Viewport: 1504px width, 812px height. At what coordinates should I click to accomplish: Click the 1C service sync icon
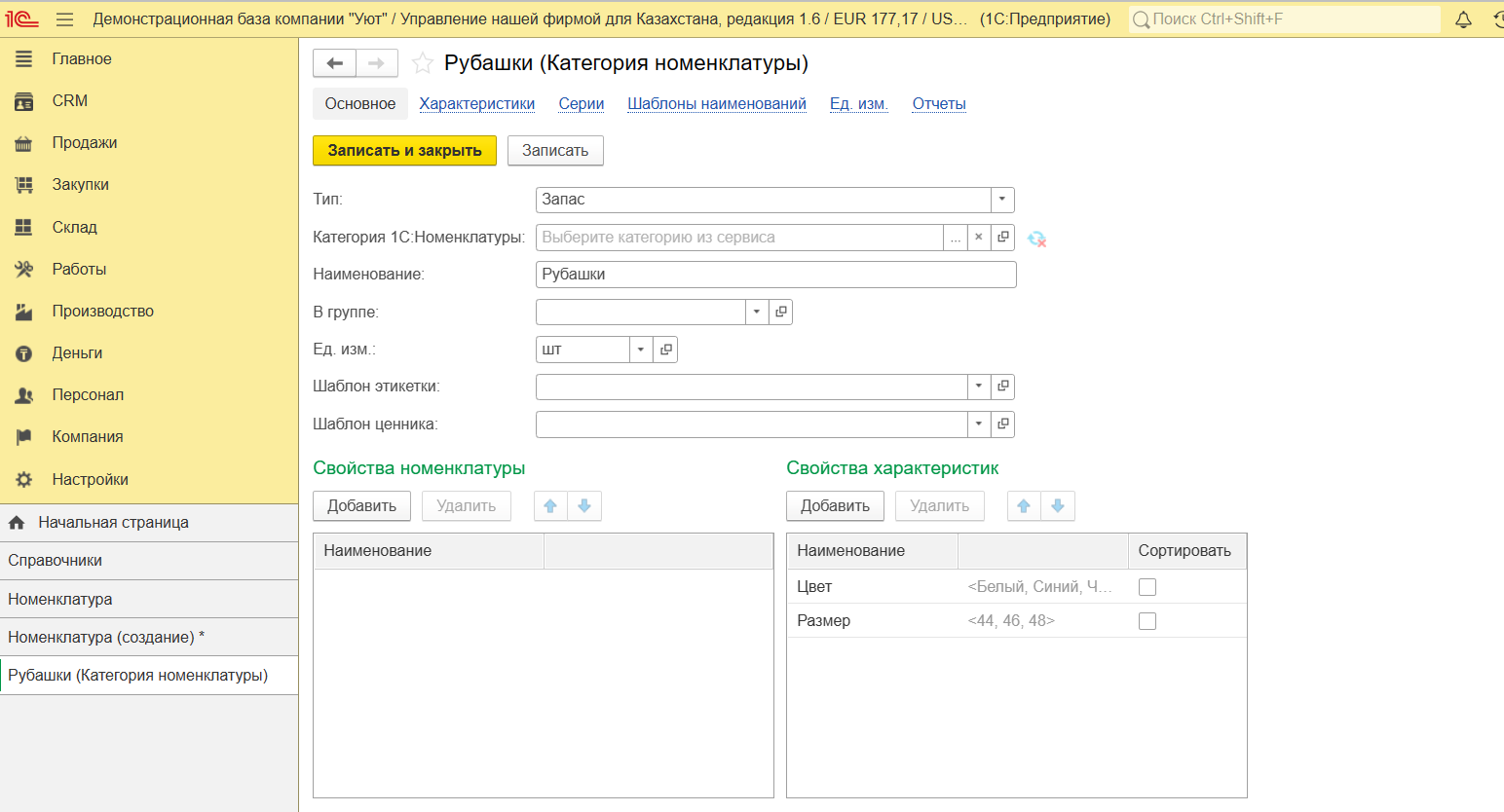[x=1036, y=239]
